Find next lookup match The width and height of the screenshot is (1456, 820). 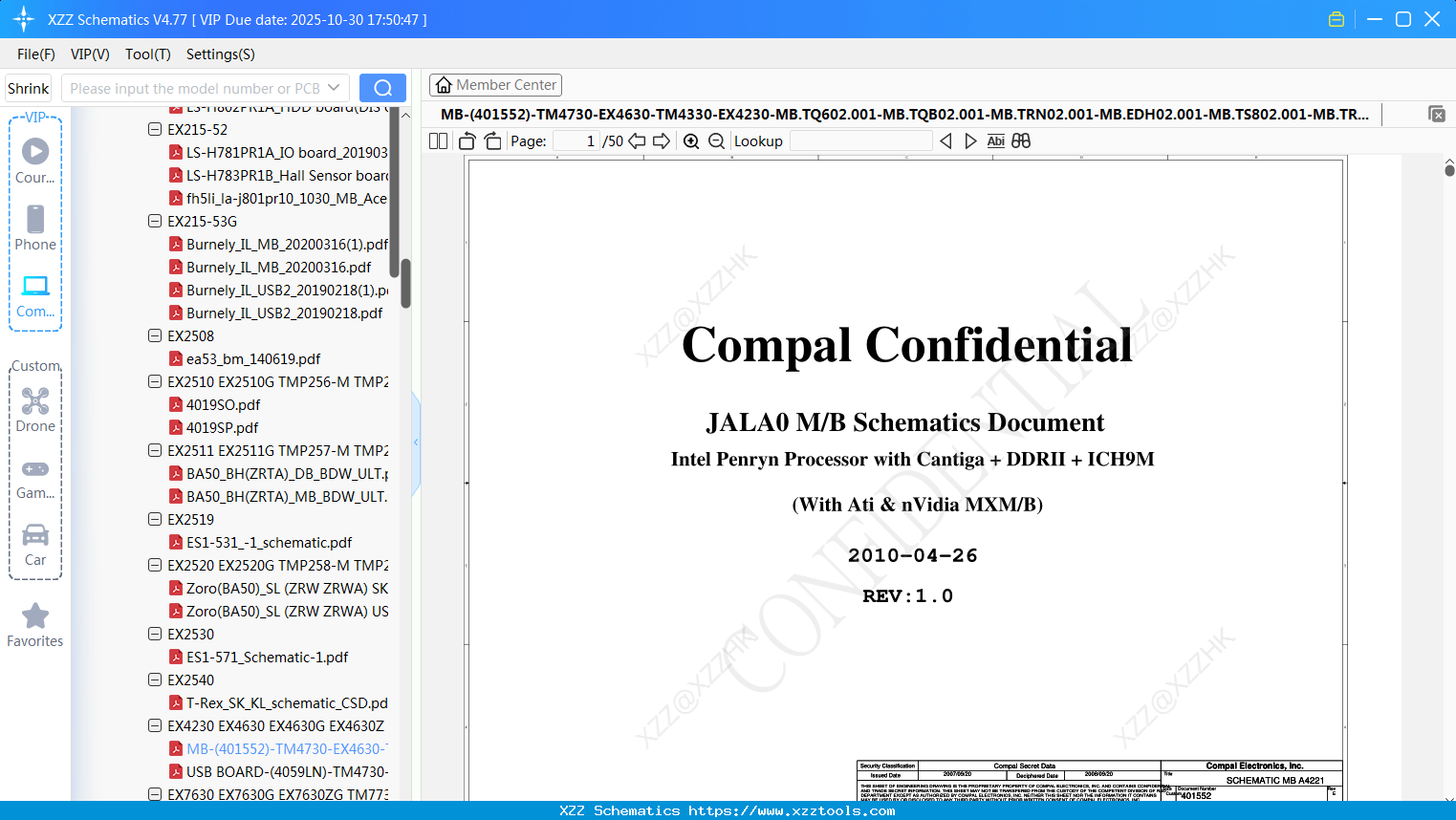[970, 141]
